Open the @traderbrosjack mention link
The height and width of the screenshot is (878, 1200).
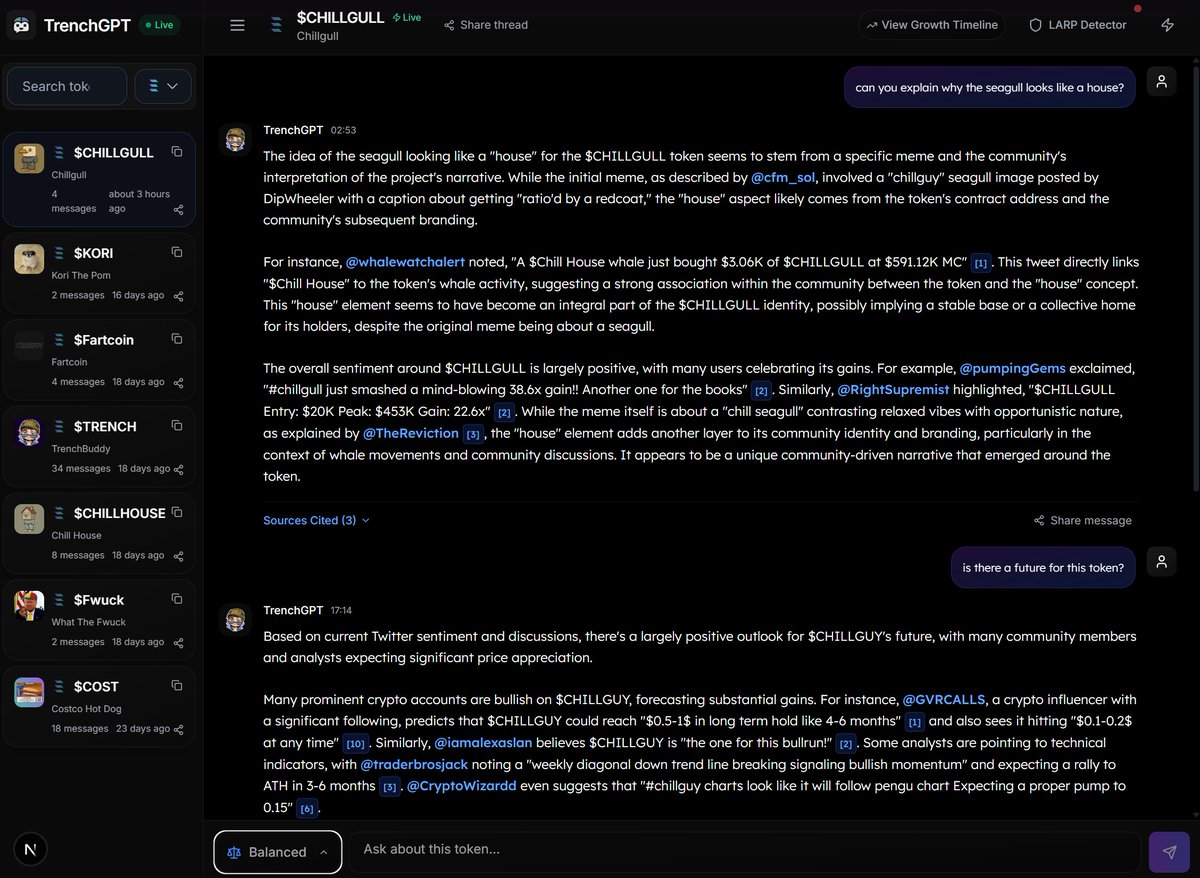pos(414,764)
